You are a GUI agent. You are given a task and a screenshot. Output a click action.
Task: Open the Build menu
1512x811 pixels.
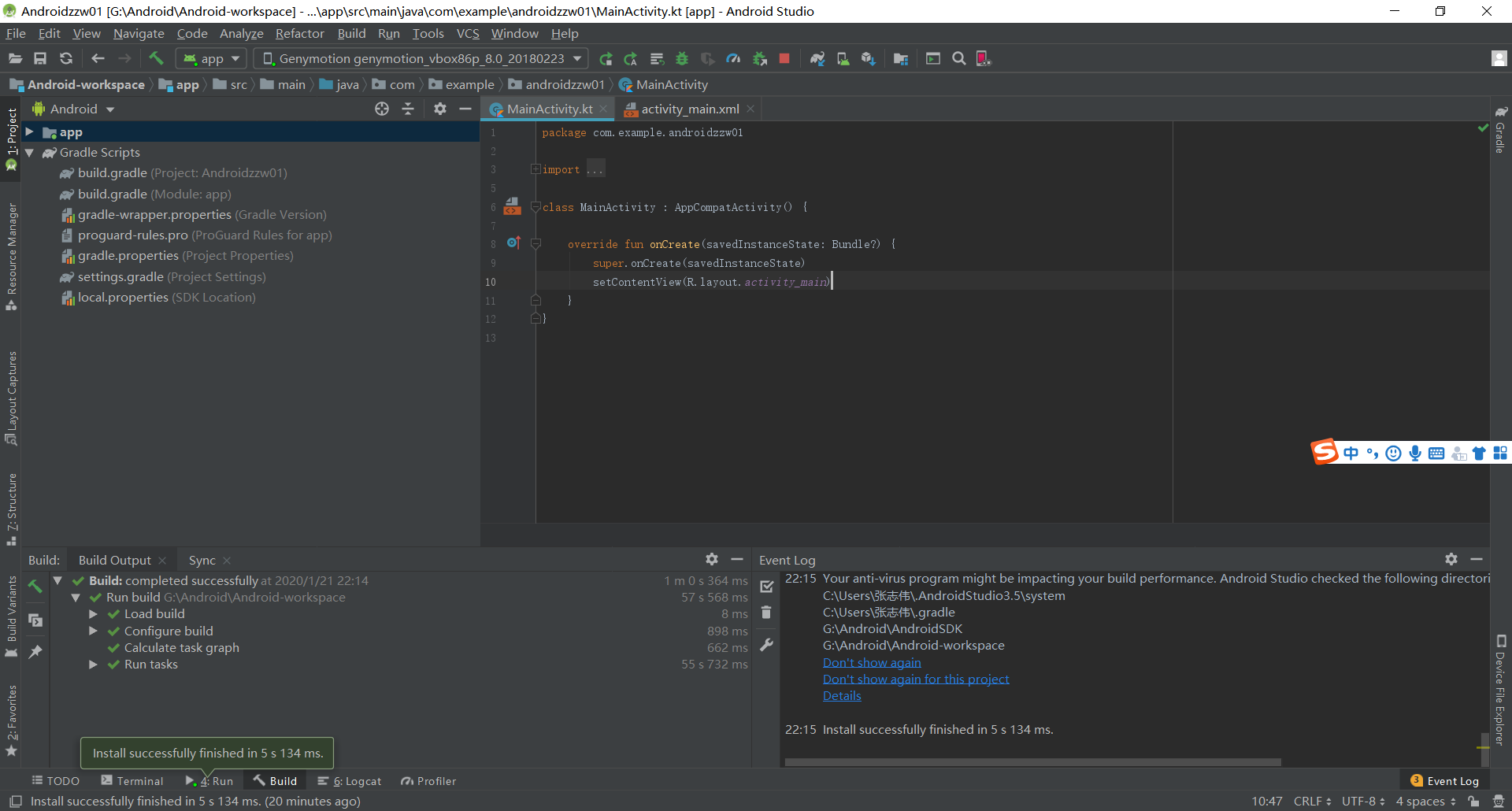[351, 33]
